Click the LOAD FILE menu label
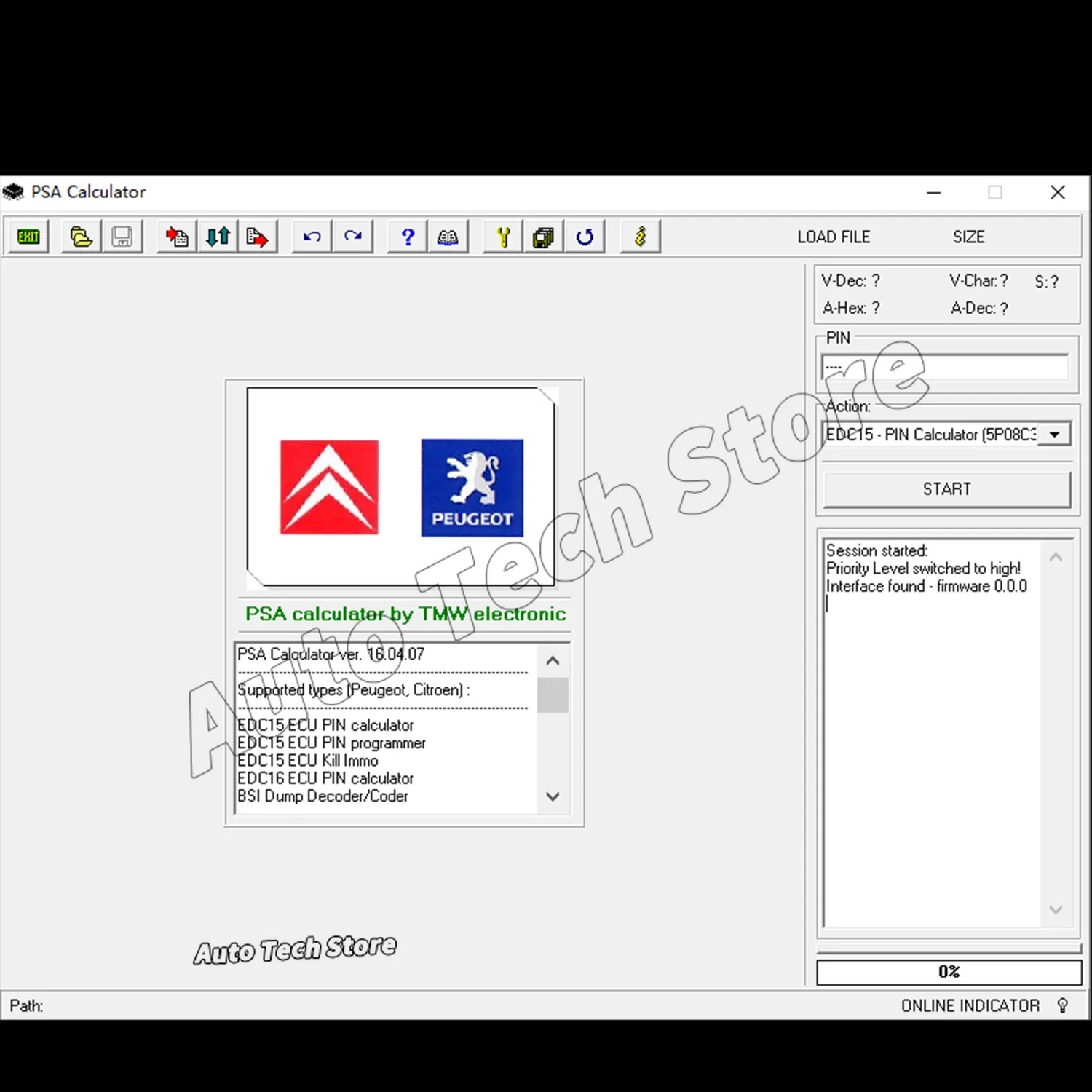This screenshot has height=1092, width=1092. [x=833, y=236]
